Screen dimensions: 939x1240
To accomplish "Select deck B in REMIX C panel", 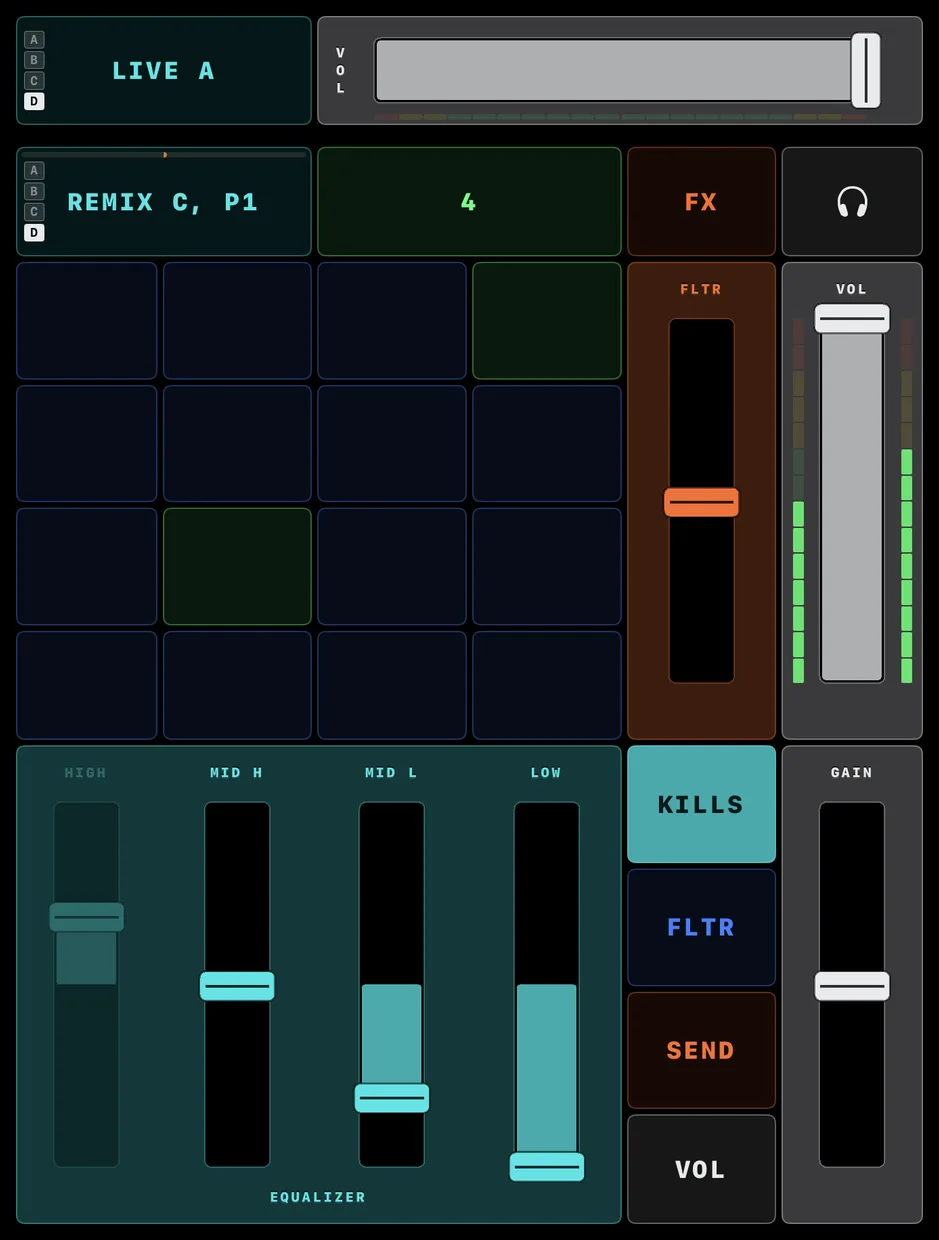I will click(34, 191).
